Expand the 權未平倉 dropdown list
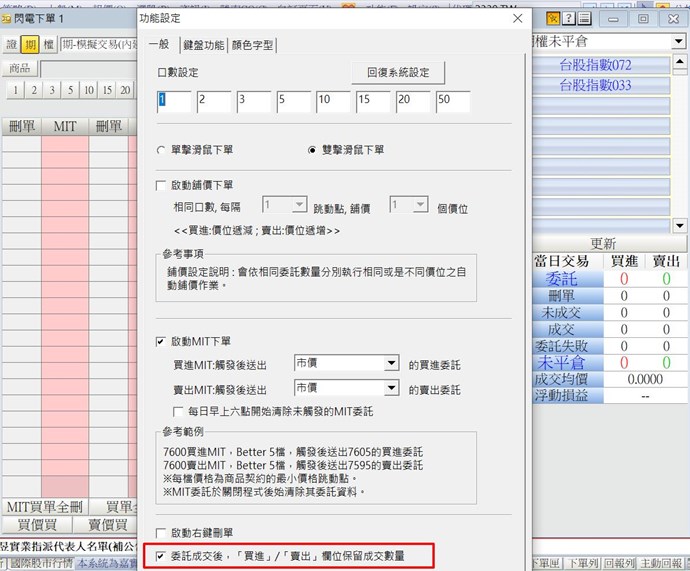Screen dimensions: 690x571 (680, 41)
